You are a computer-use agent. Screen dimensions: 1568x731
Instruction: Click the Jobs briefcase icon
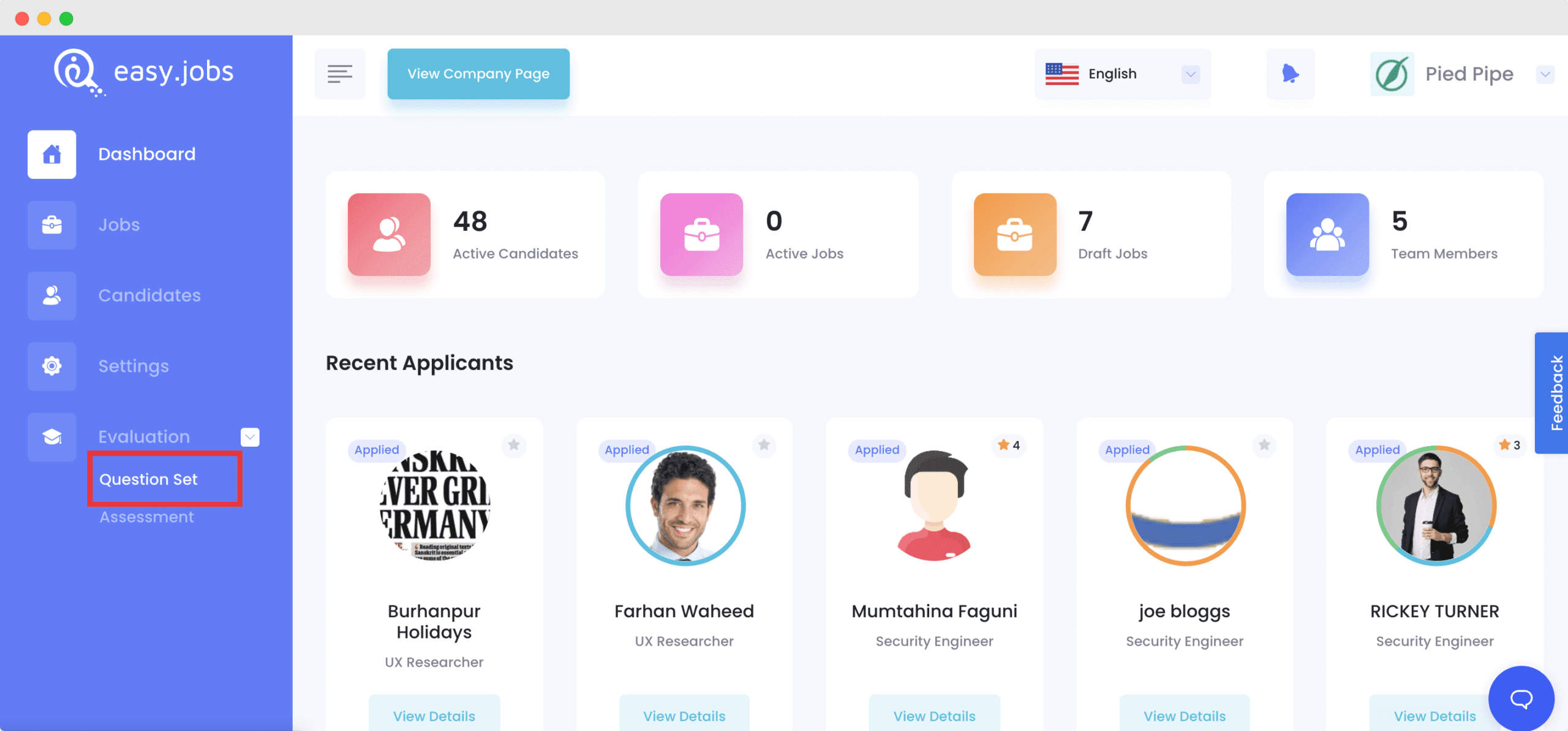[51, 224]
